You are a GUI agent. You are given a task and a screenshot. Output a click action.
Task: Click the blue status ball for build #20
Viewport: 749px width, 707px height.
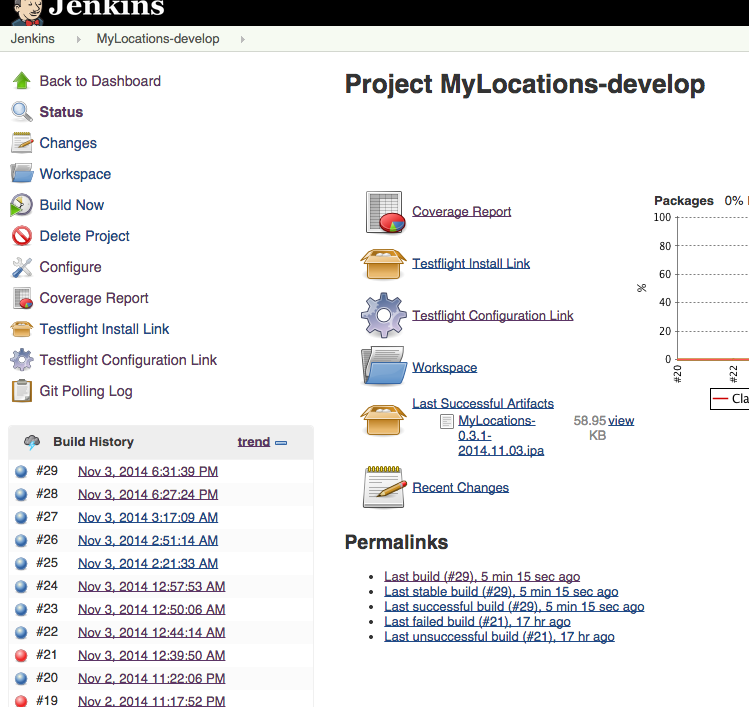coord(21,678)
